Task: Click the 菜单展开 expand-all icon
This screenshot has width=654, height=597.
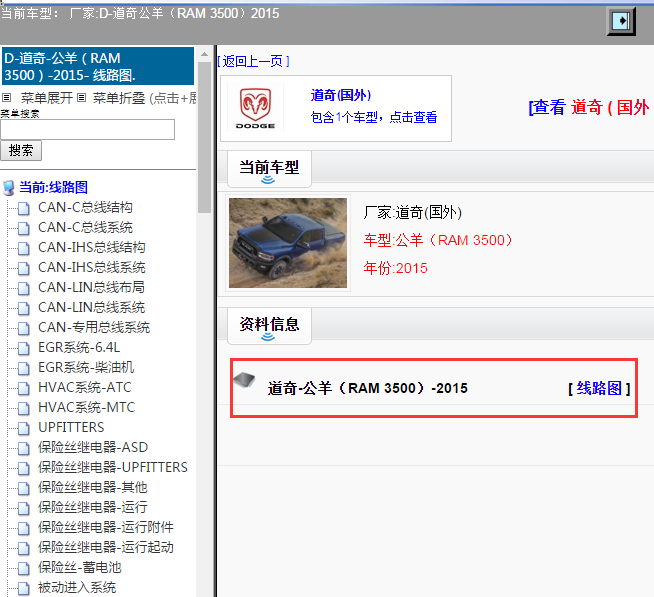Action: click(7, 98)
